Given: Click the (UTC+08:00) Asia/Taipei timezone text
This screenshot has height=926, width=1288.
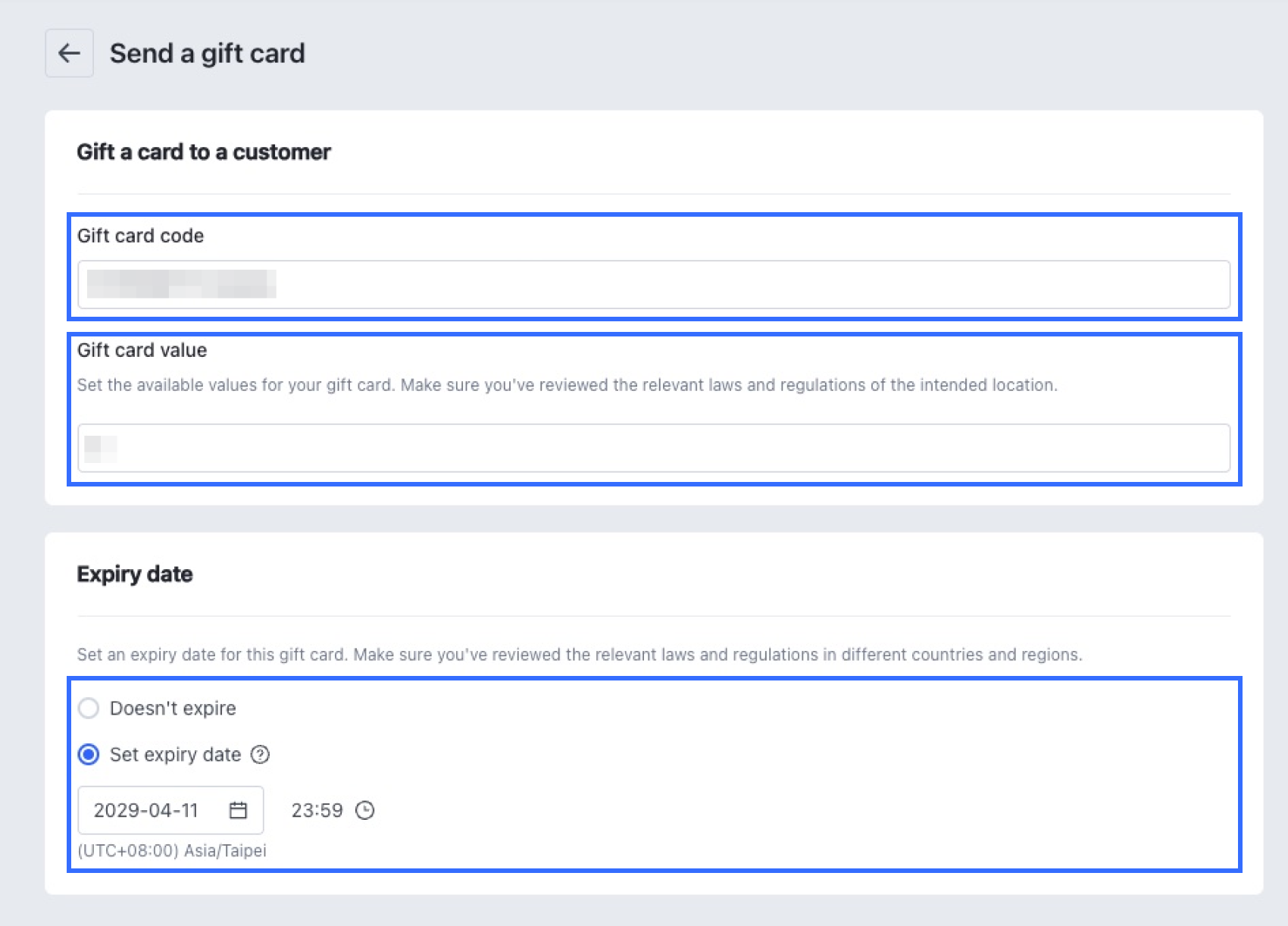Looking at the screenshot, I should (x=172, y=850).
